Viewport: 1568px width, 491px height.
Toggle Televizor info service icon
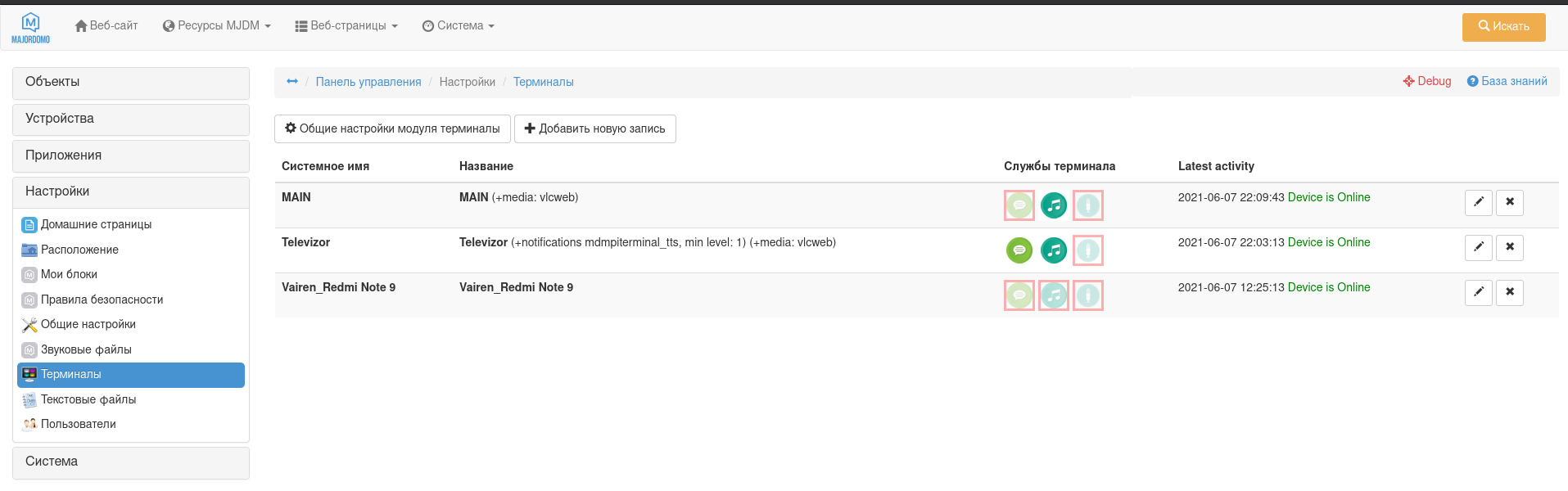pos(1088,250)
